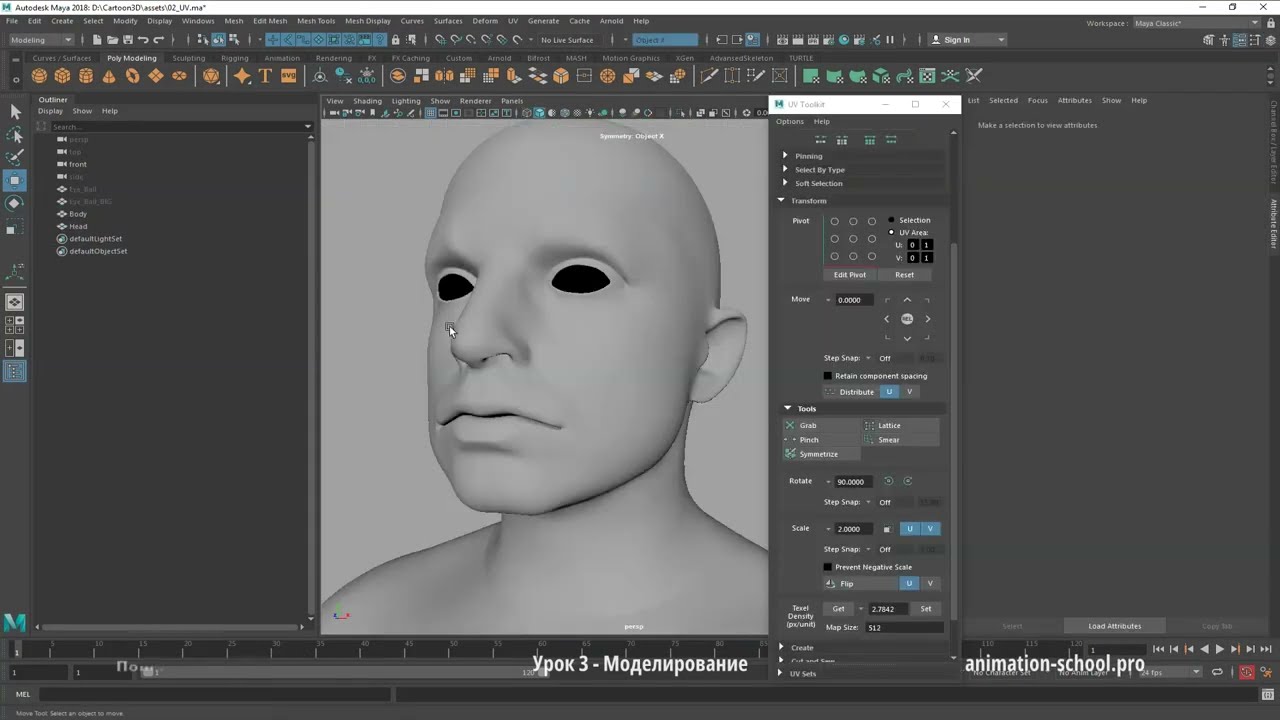Click the polygon Type text tool icon
The width and height of the screenshot is (1280, 720).
[x=265, y=76]
